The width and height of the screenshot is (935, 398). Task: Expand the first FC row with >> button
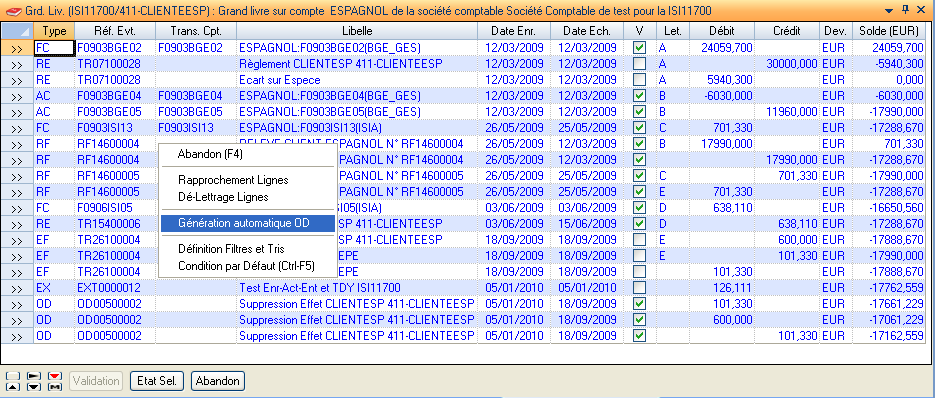17,48
